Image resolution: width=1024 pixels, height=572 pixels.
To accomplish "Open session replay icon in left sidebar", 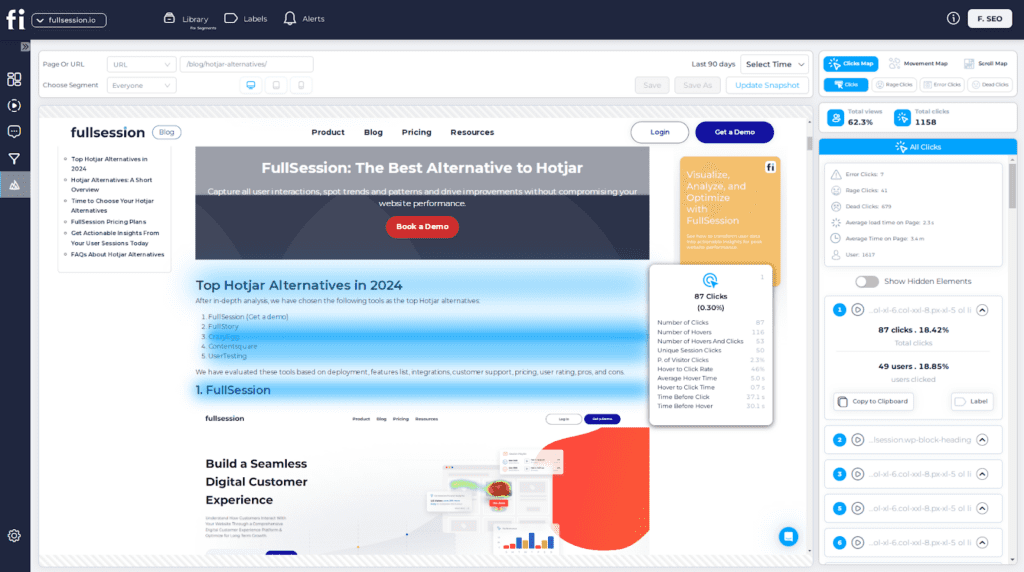I will point(14,105).
